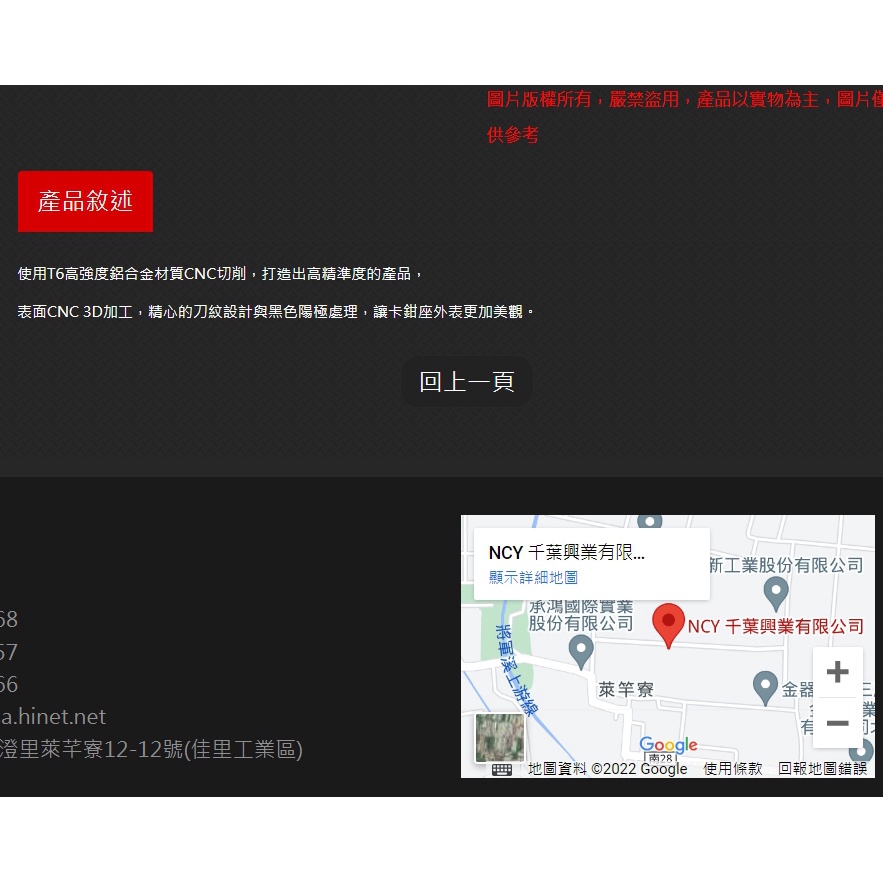Zoom in the map with plus button

pos(837,672)
